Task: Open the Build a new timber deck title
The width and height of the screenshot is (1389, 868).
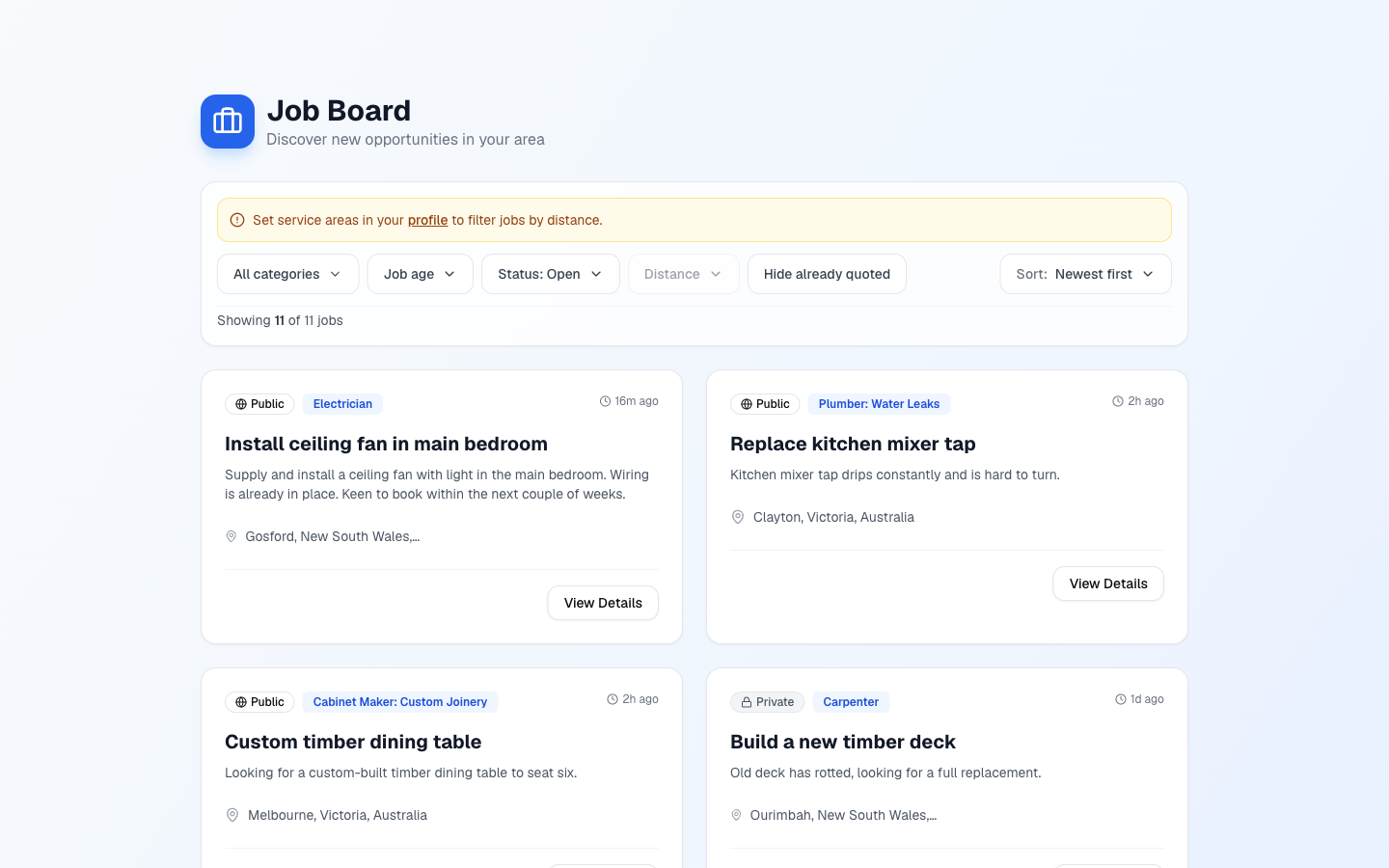Action: click(843, 742)
